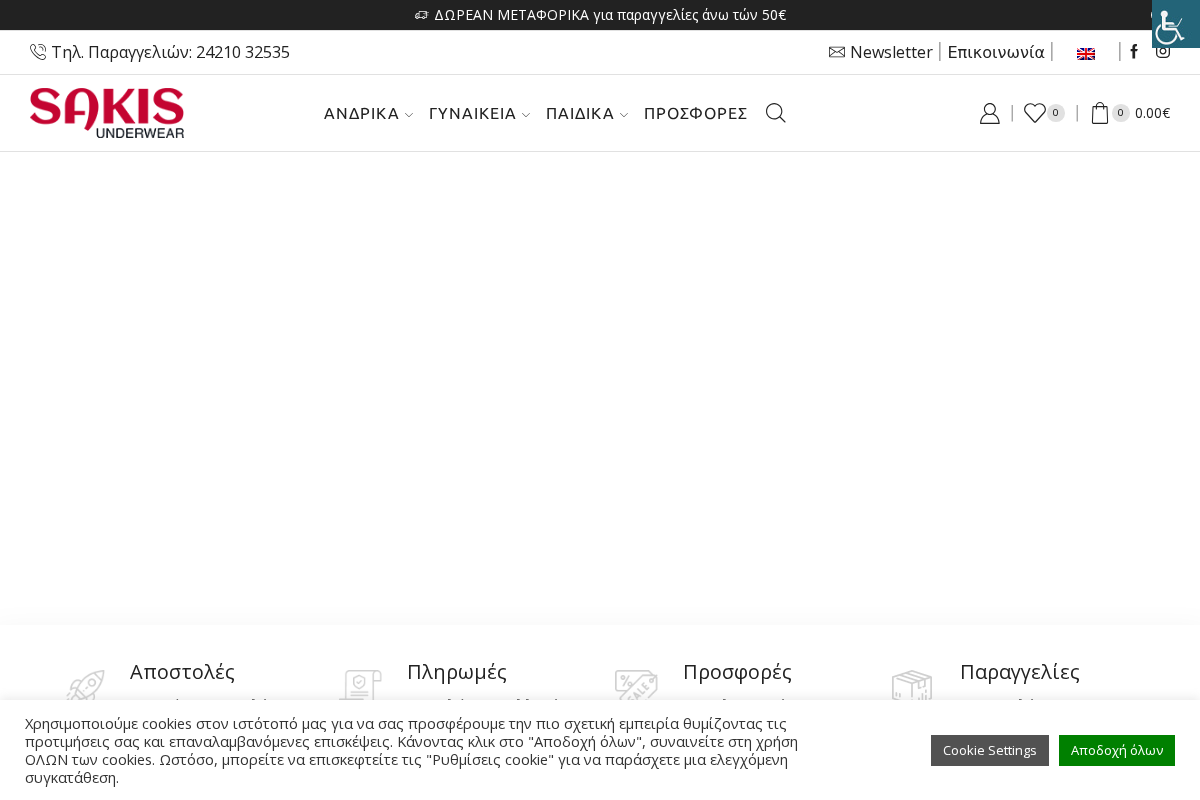Screen dimensions: 1200x800
Task: Expand the ΑΝΔΡΙΚΑ menu chevron
Action: (409, 115)
